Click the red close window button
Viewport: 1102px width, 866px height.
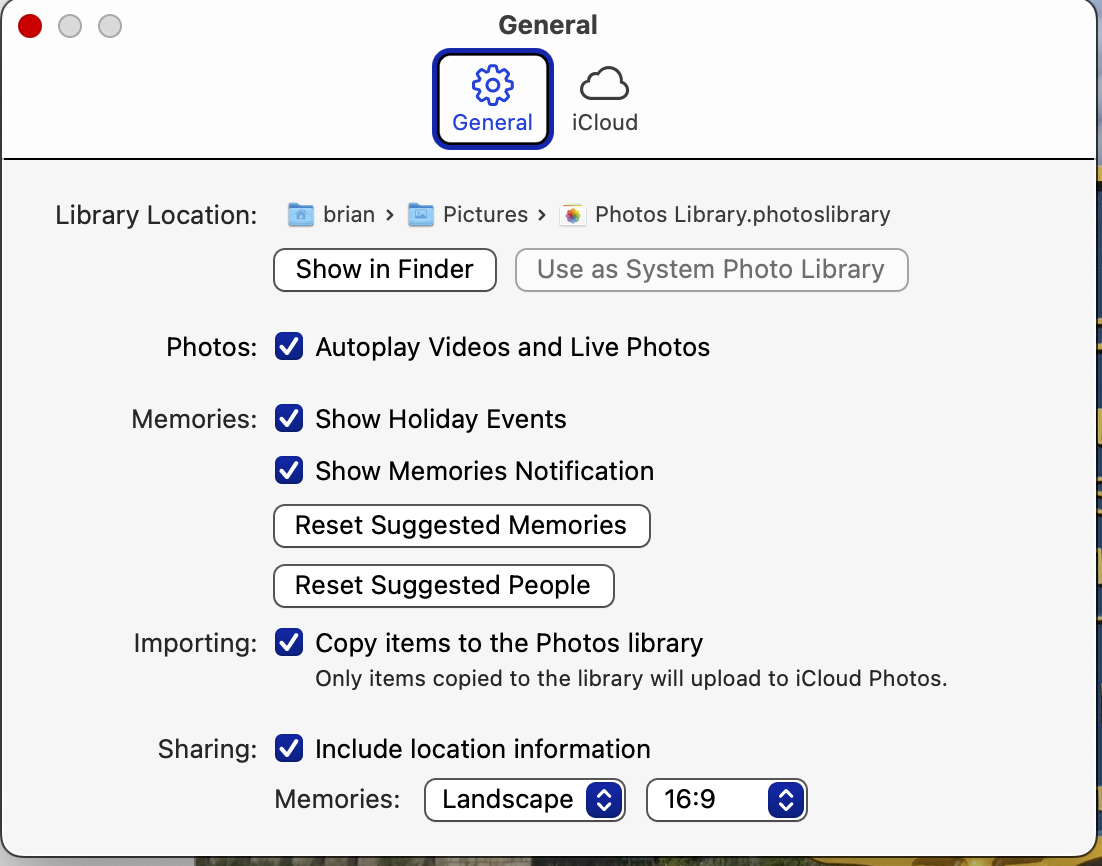(30, 26)
